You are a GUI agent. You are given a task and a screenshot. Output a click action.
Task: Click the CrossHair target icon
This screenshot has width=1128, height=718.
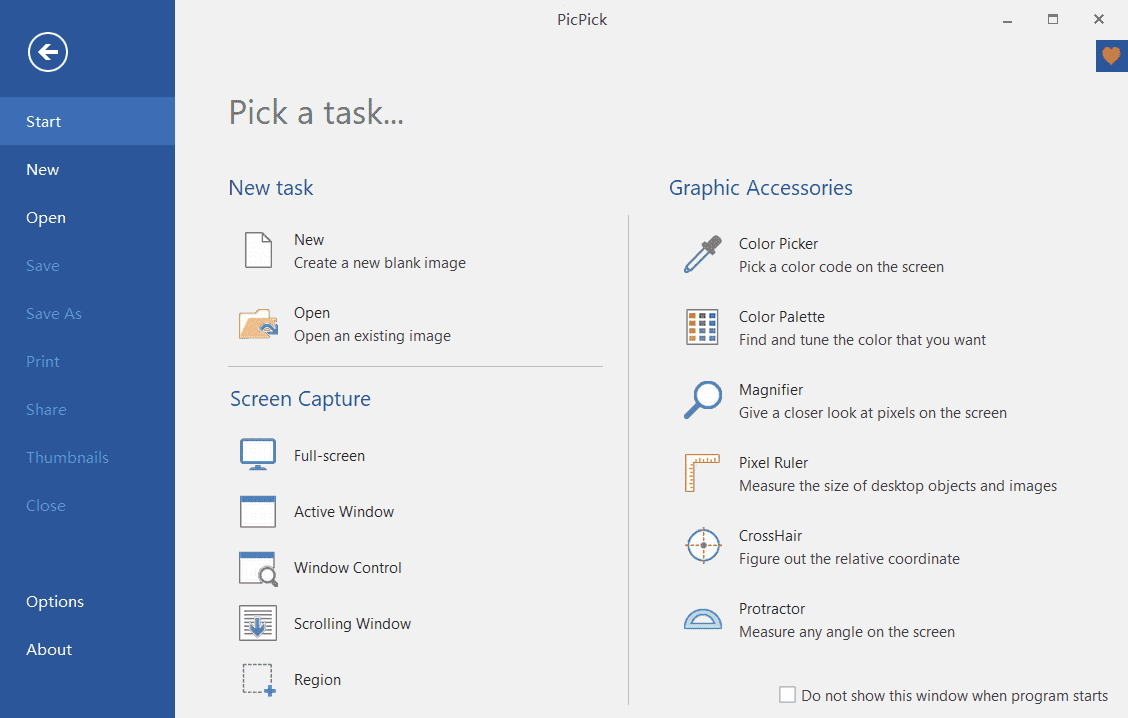[704, 545]
